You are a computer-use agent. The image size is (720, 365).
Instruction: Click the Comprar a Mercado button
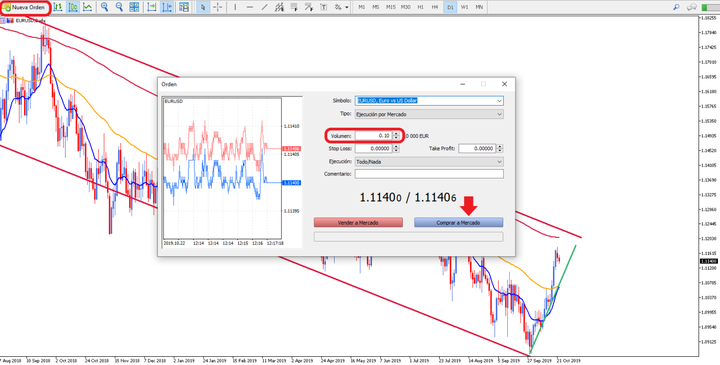(x=459, y=222)
